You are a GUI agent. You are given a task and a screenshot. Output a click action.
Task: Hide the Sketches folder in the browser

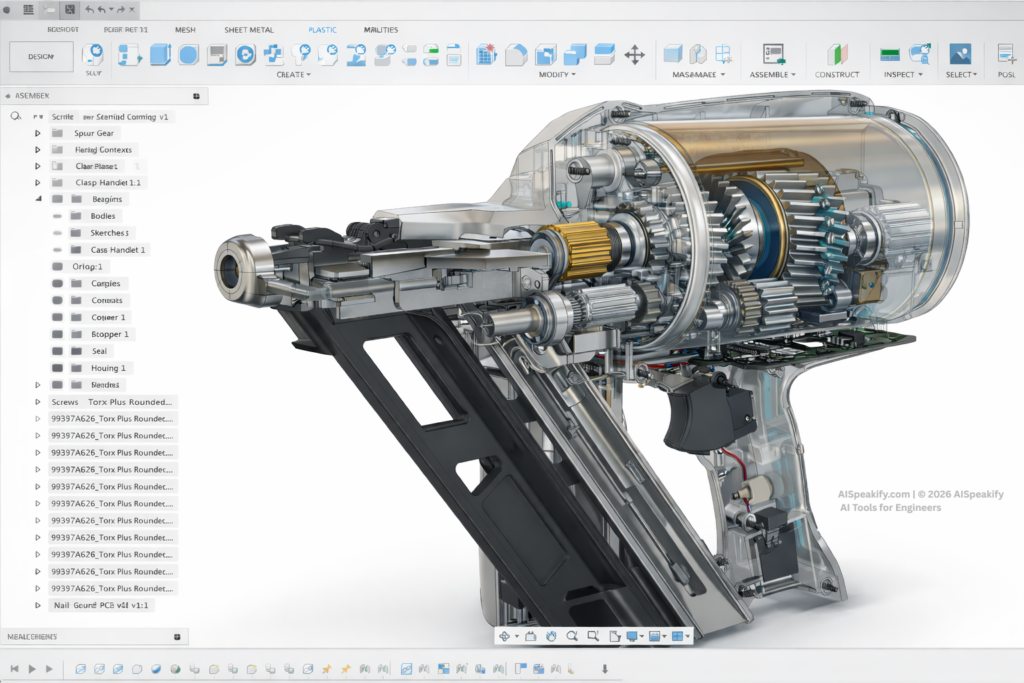(x=58, y=232)
